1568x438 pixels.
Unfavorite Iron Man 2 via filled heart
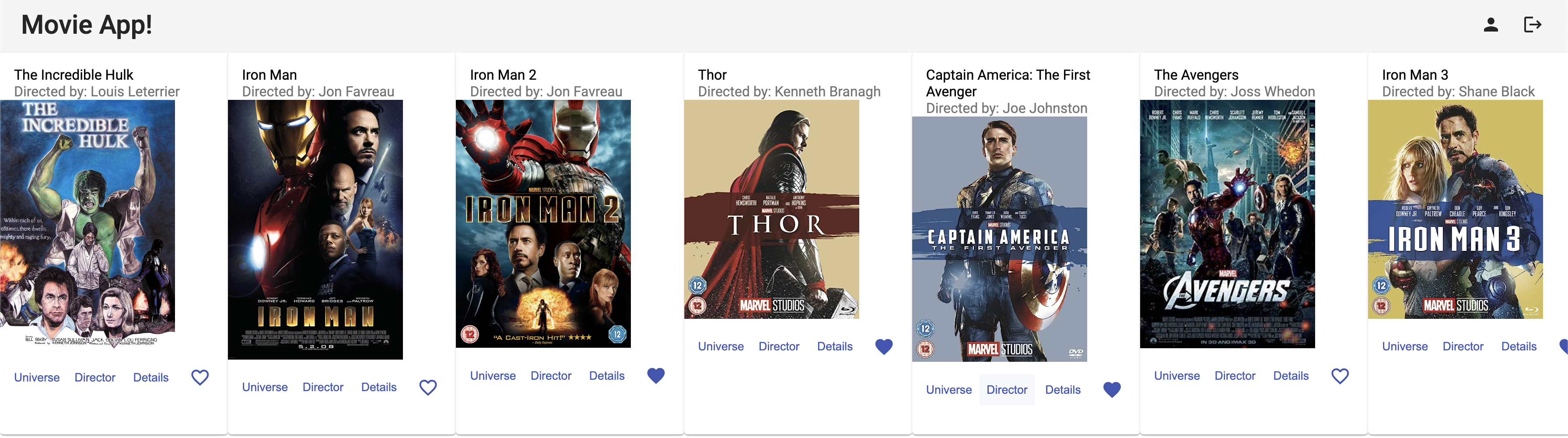pos(655,376)
